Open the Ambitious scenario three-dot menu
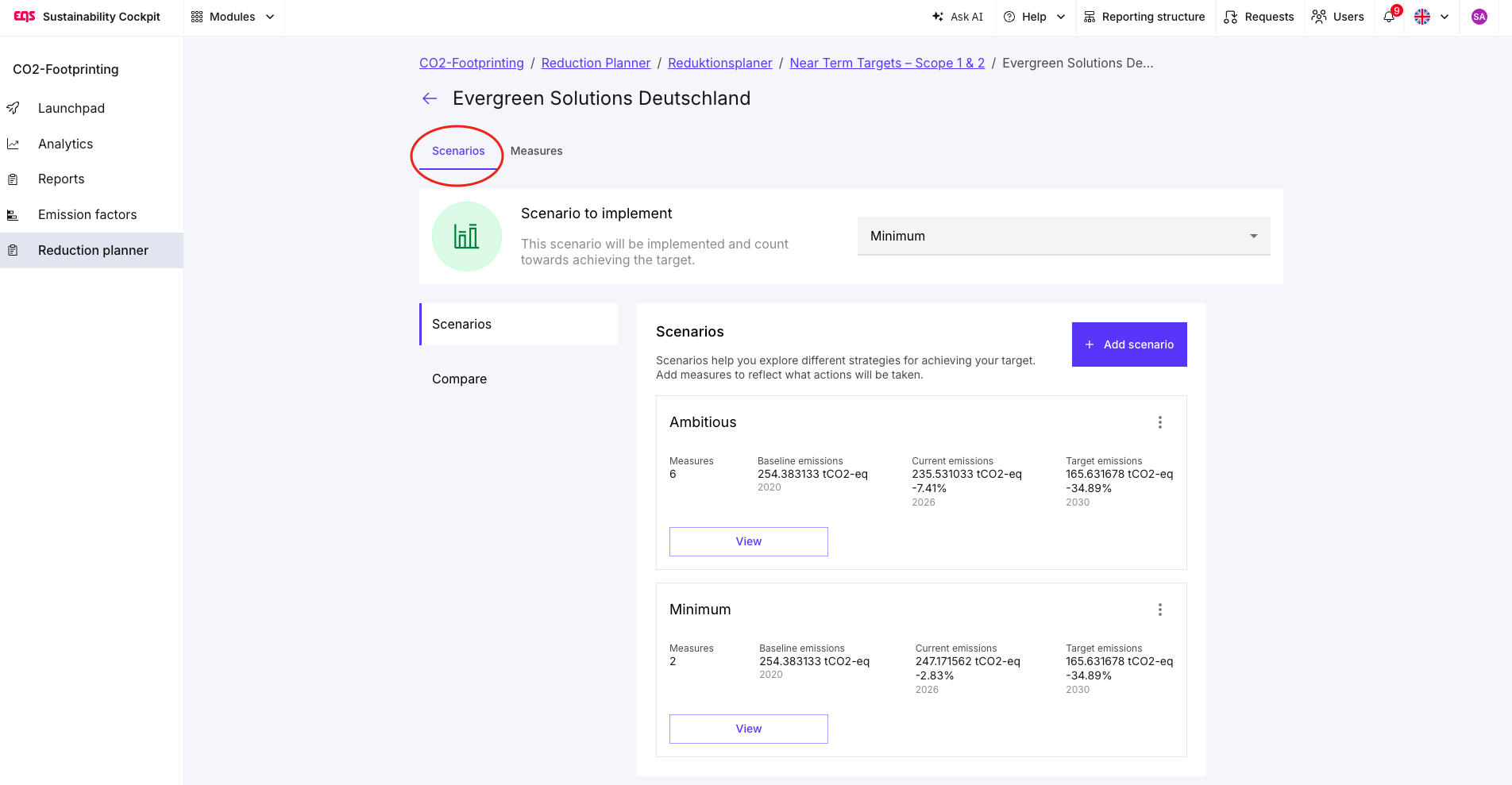 click(1159, 422)
